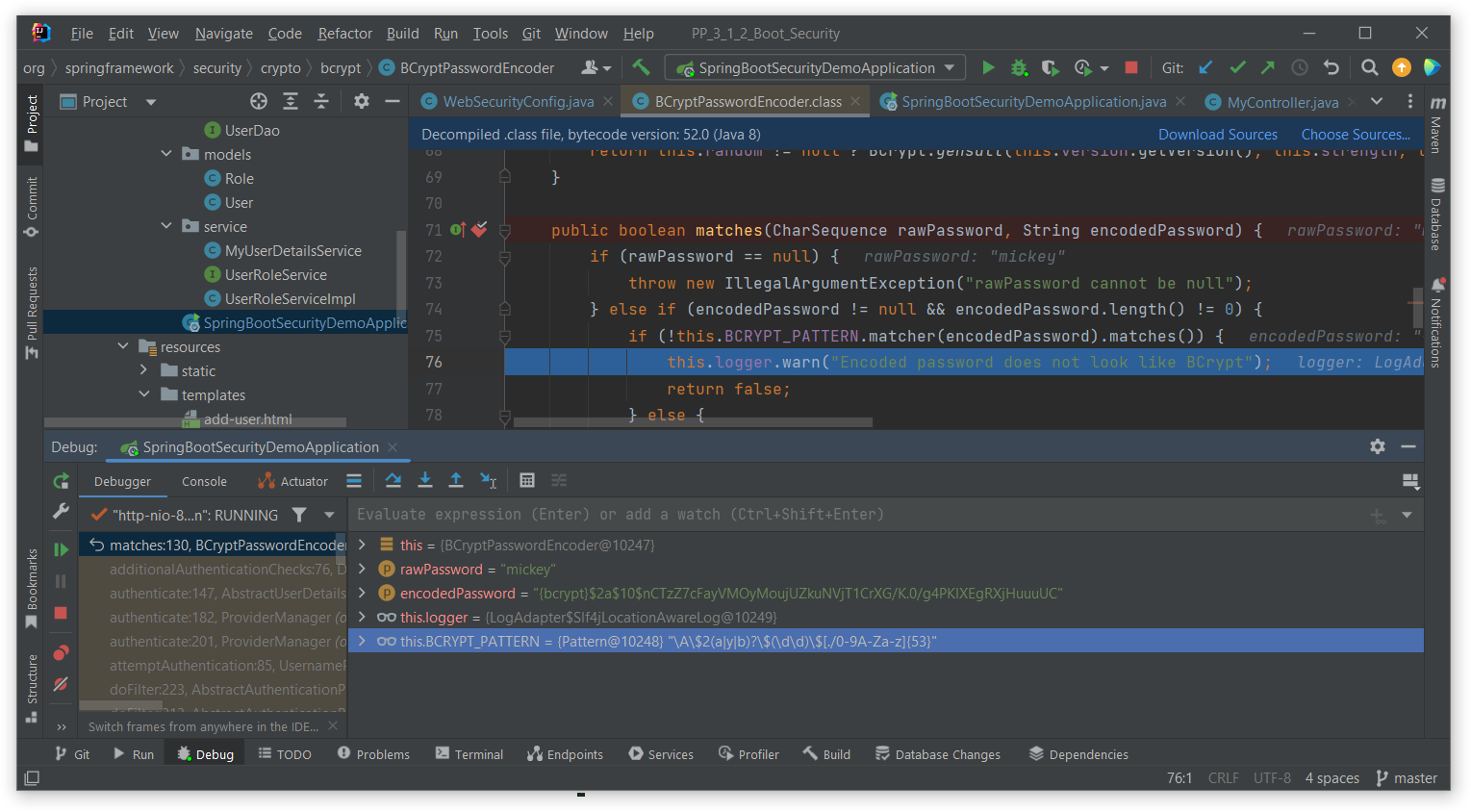
Task: Open the Refactor menu
Action: [344, 34]
